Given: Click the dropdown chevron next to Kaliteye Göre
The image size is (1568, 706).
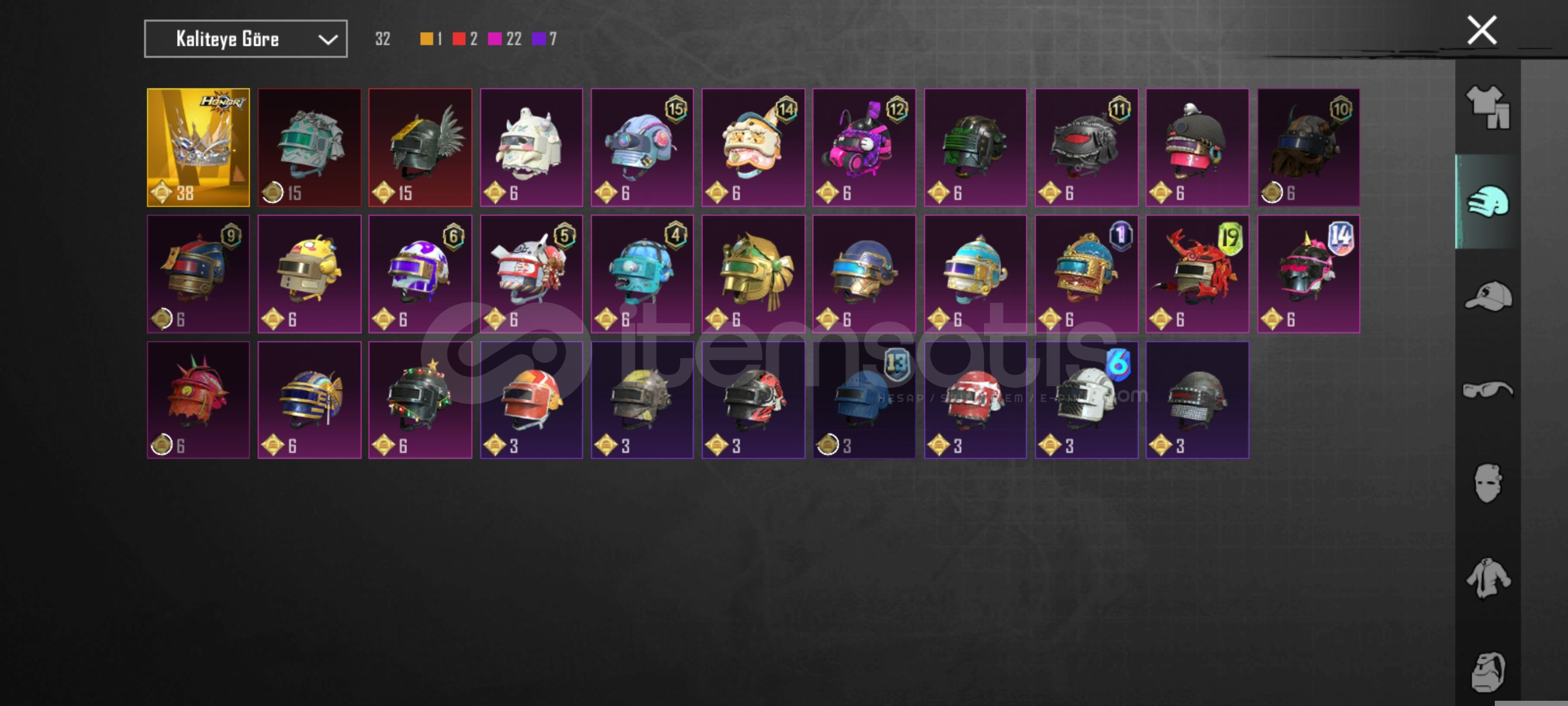Looking at the screenshot, I should (x=327, y=40).
